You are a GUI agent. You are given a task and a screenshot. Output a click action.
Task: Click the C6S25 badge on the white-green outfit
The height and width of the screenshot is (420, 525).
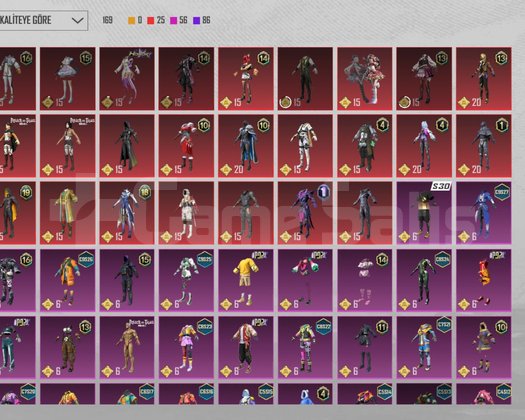pos(205,259)
